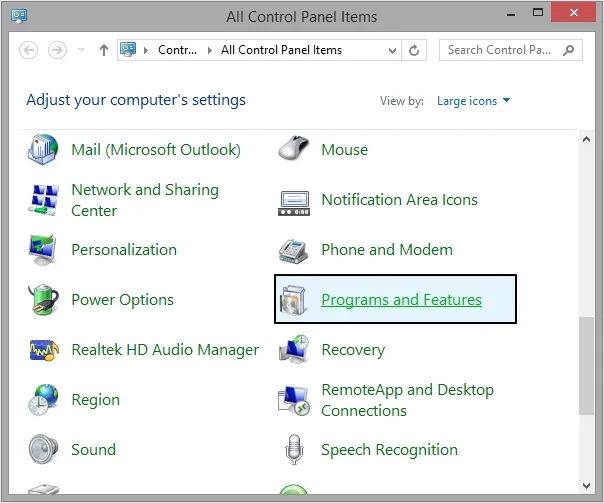This screenshot has height=503, width=604.
Task: Open Notification Area Icons link
Action: pos(399,200)
